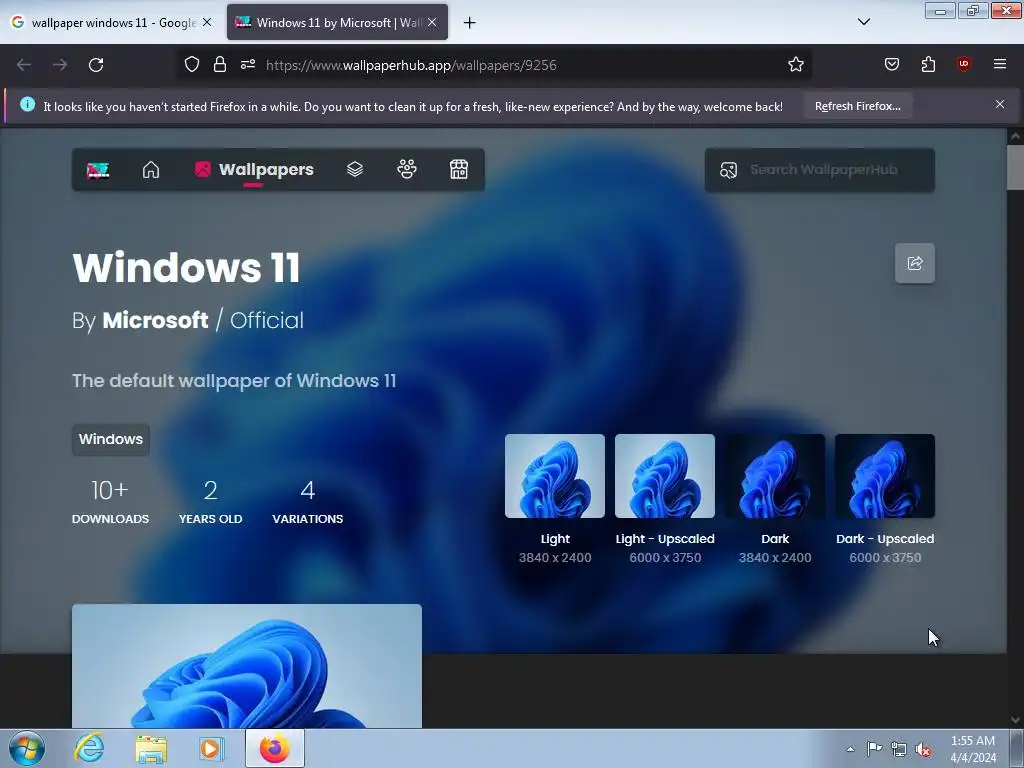Click Firefox icon in taskbar
The image size is (1024, 768).
[x=275, y=748]
